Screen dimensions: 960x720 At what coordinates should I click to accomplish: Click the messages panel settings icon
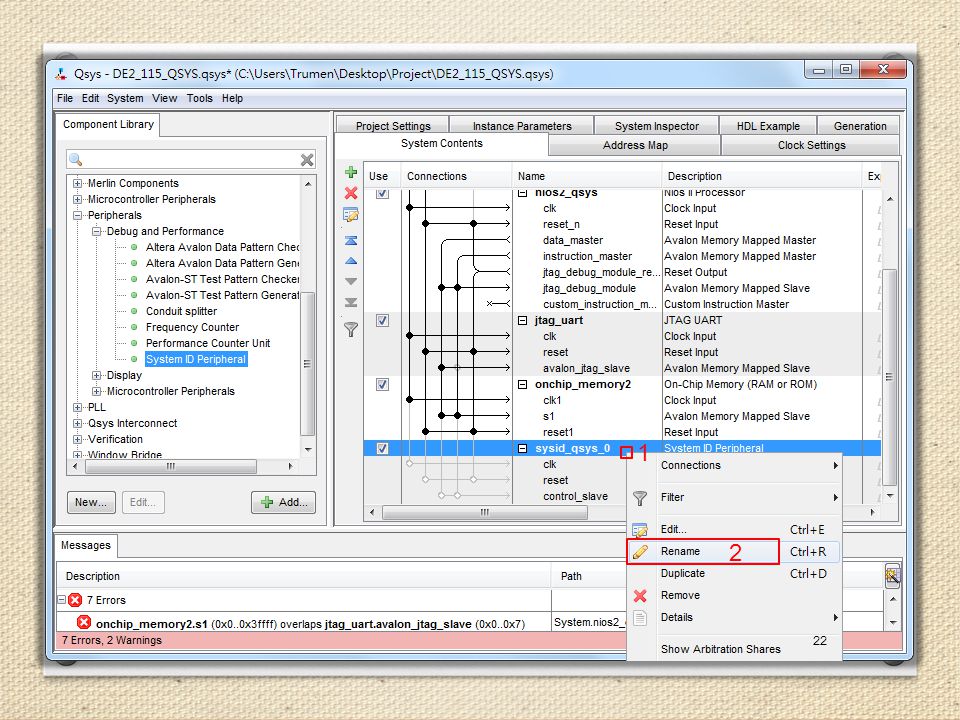tap(892, 576)
